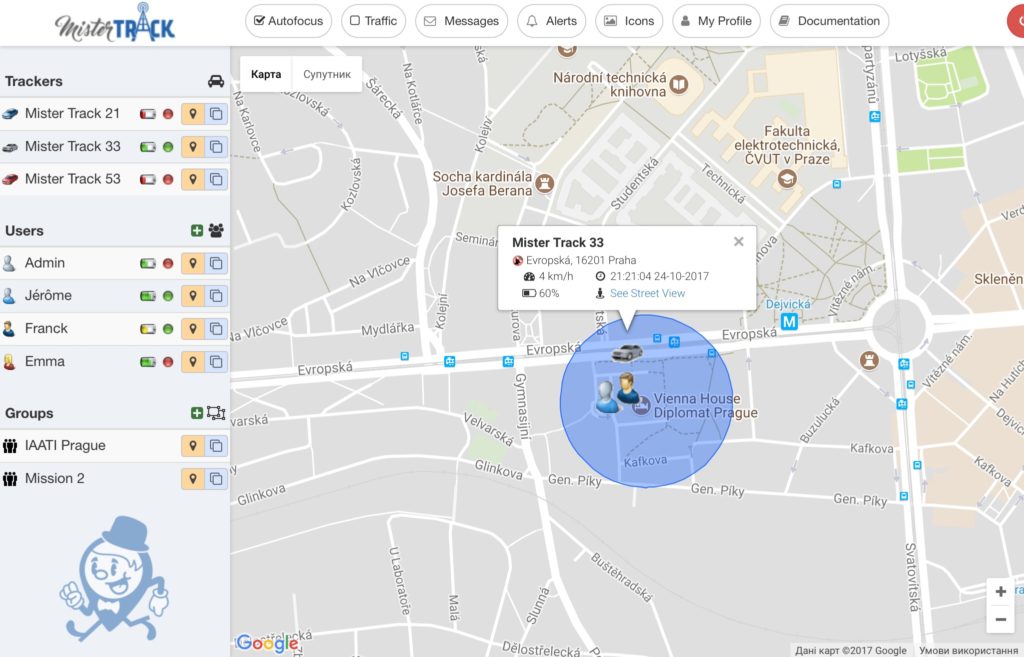Locate Mister Track 53 with its pin icon
Screen dimensions: 1024x657
tap(193, 179)
